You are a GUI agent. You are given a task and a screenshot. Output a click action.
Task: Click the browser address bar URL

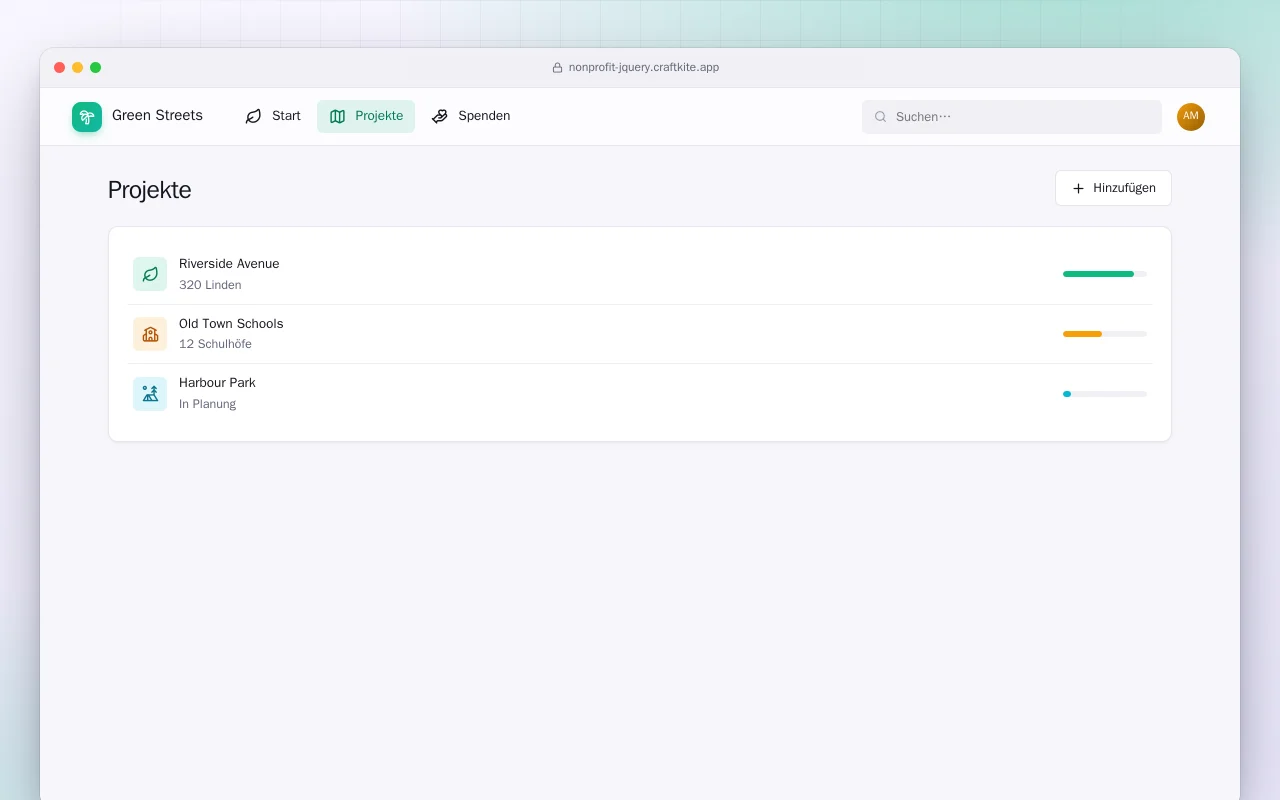coord(644,67)
